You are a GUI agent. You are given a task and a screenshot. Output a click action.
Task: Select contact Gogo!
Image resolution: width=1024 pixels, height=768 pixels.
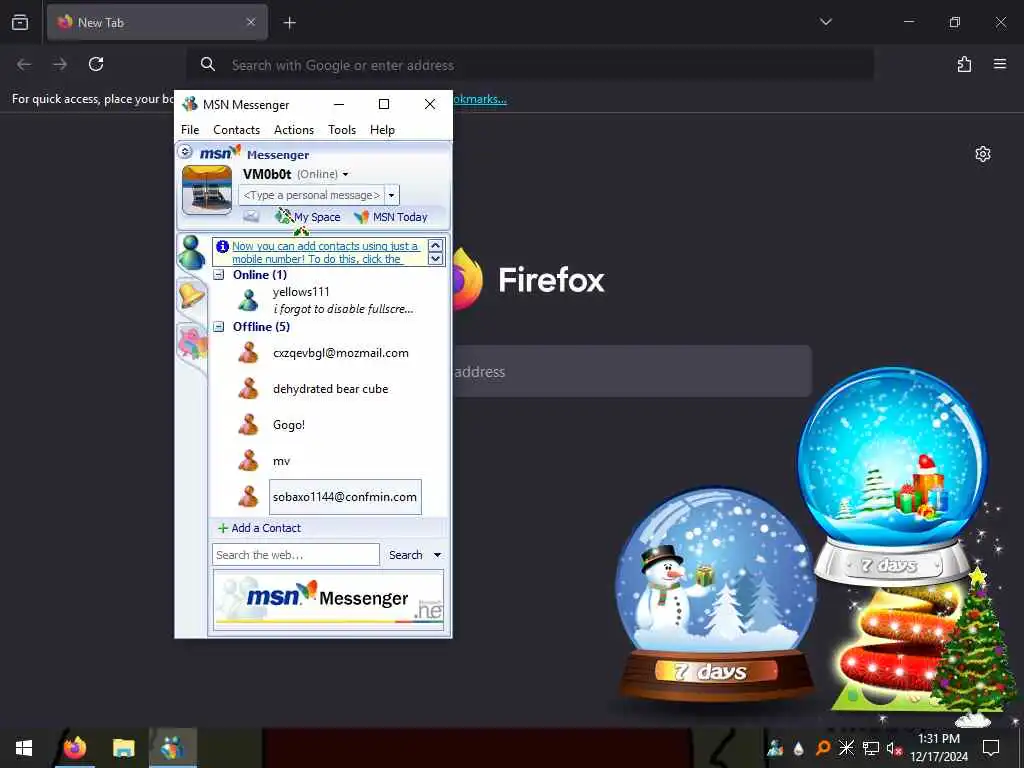click(289, 424)
